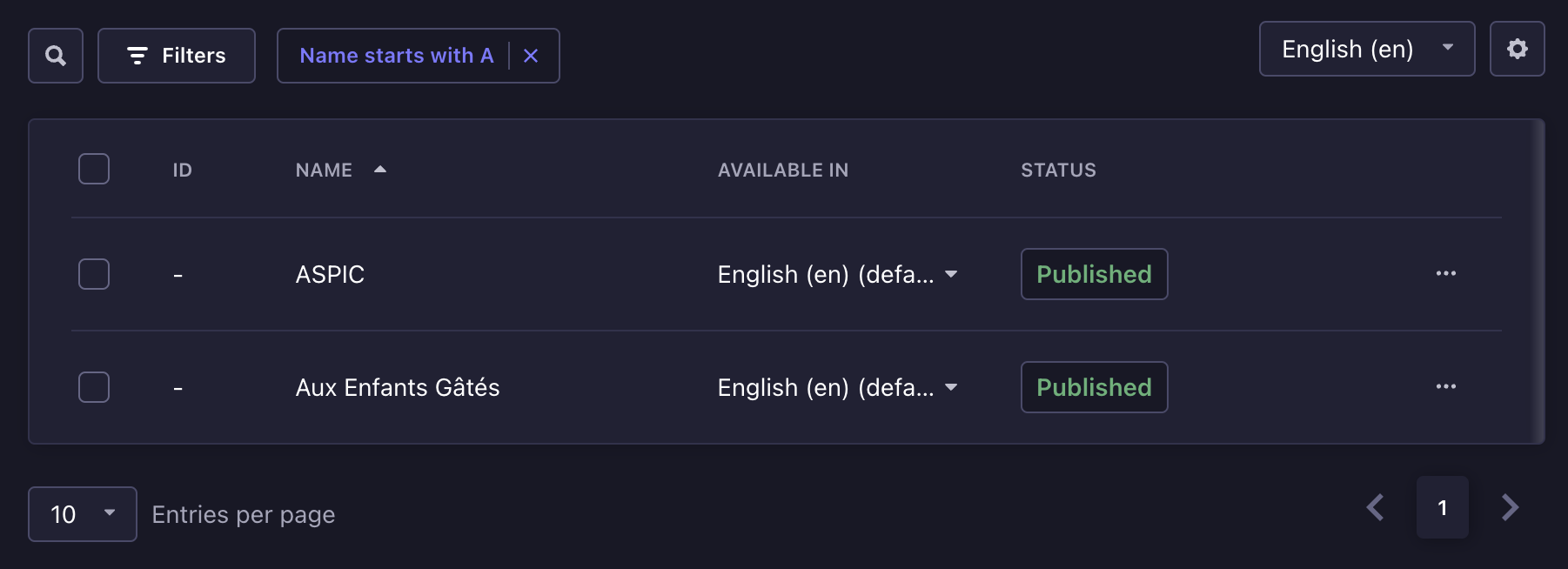Screen dimensions: 1568x569
Task: Open the Filters panel
Action: [x=176, y=55]
